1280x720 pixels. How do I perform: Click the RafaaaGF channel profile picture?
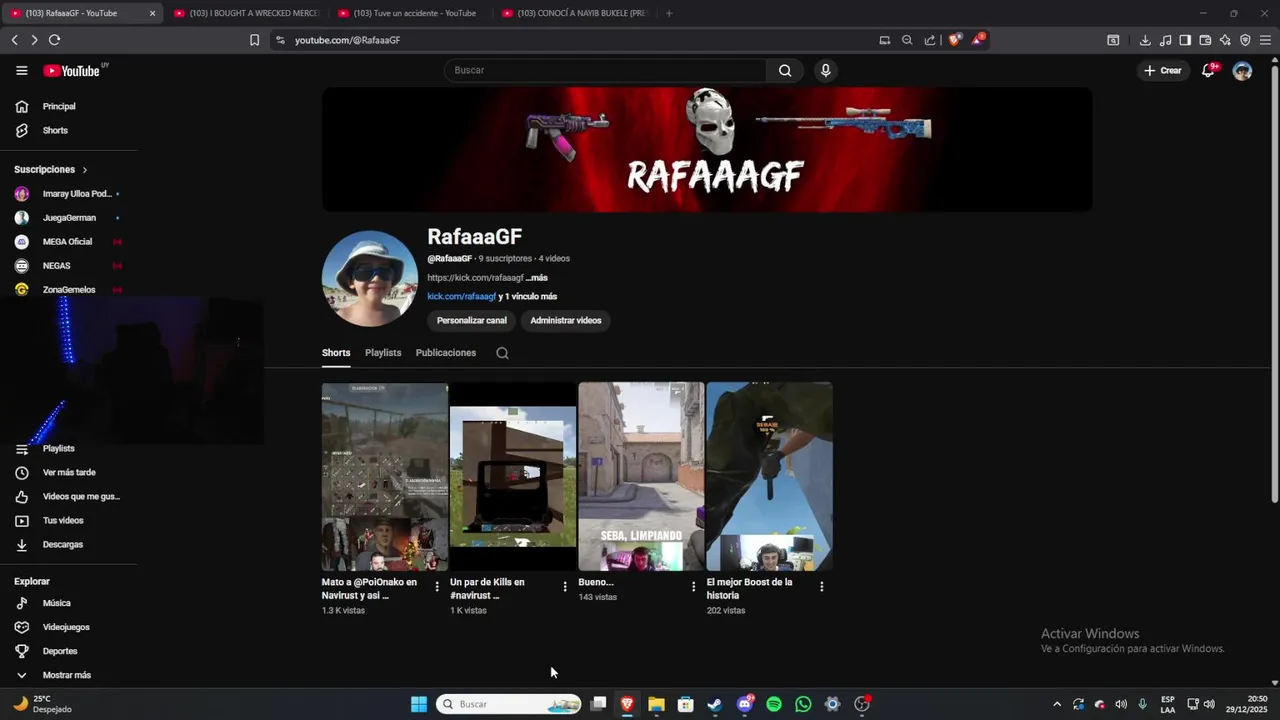(370, 279)
